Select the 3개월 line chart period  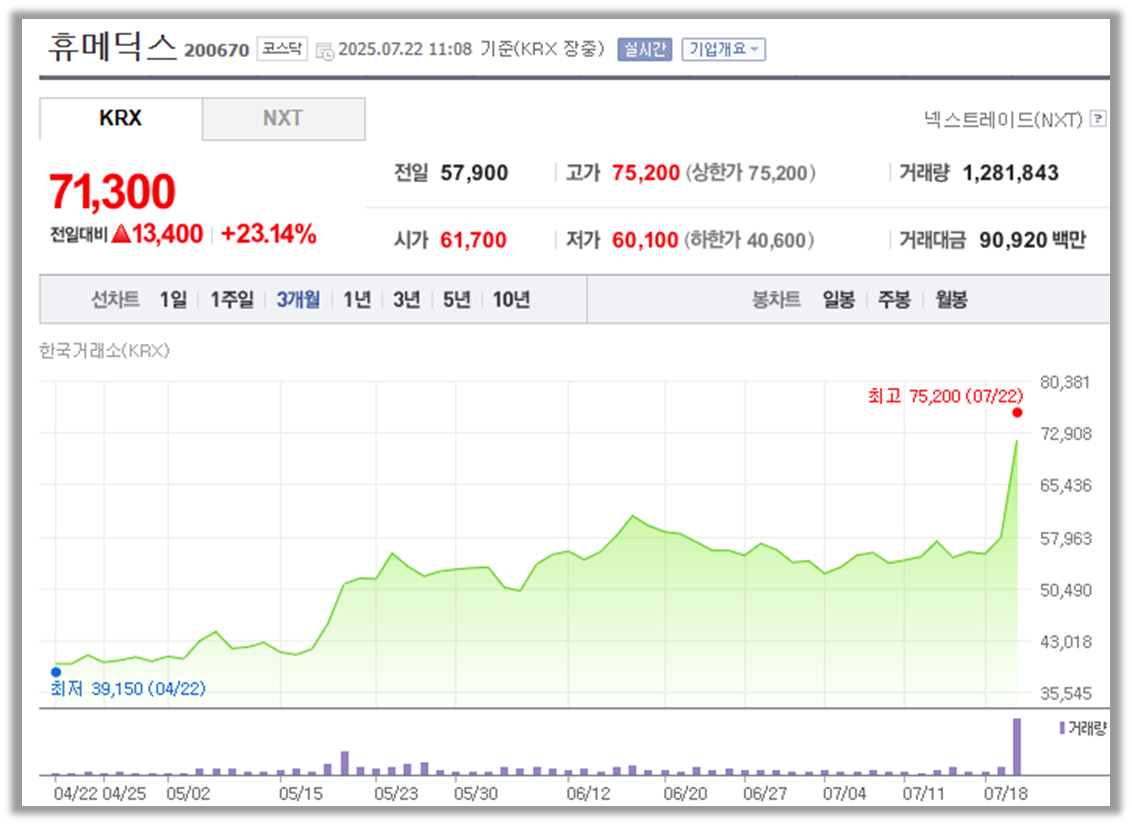pyautogui.click(x=298, y=299)
